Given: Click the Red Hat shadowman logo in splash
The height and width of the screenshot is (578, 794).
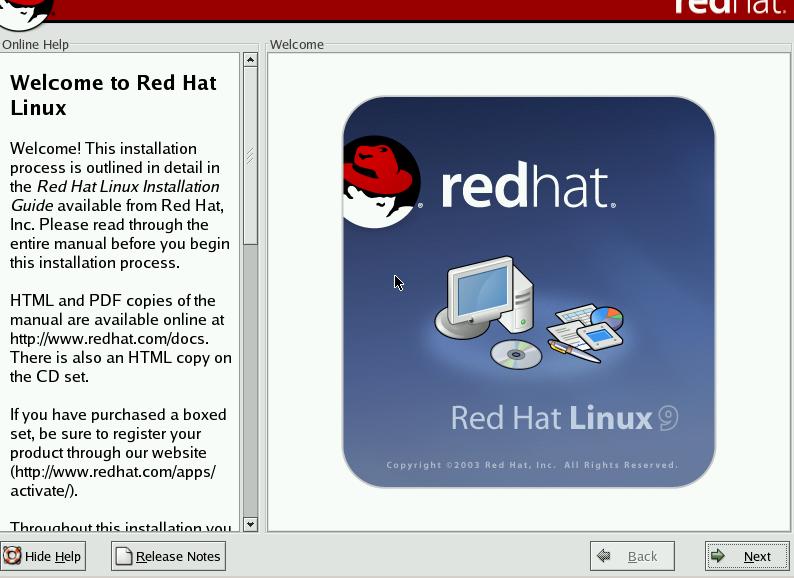Looking at the screenshot, I should [381, 181].
